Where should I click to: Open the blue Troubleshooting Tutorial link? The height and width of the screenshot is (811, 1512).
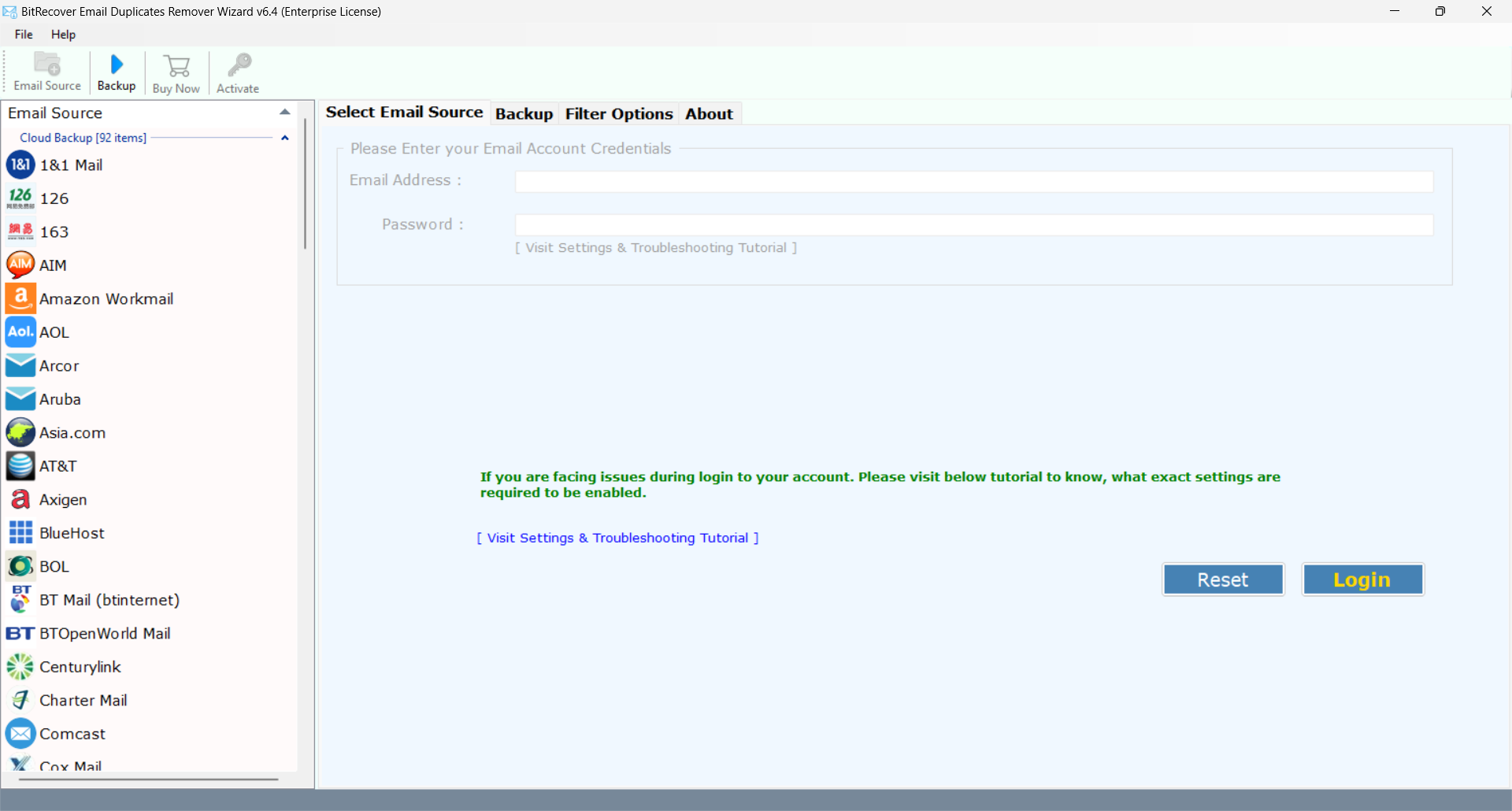(617, 538)
